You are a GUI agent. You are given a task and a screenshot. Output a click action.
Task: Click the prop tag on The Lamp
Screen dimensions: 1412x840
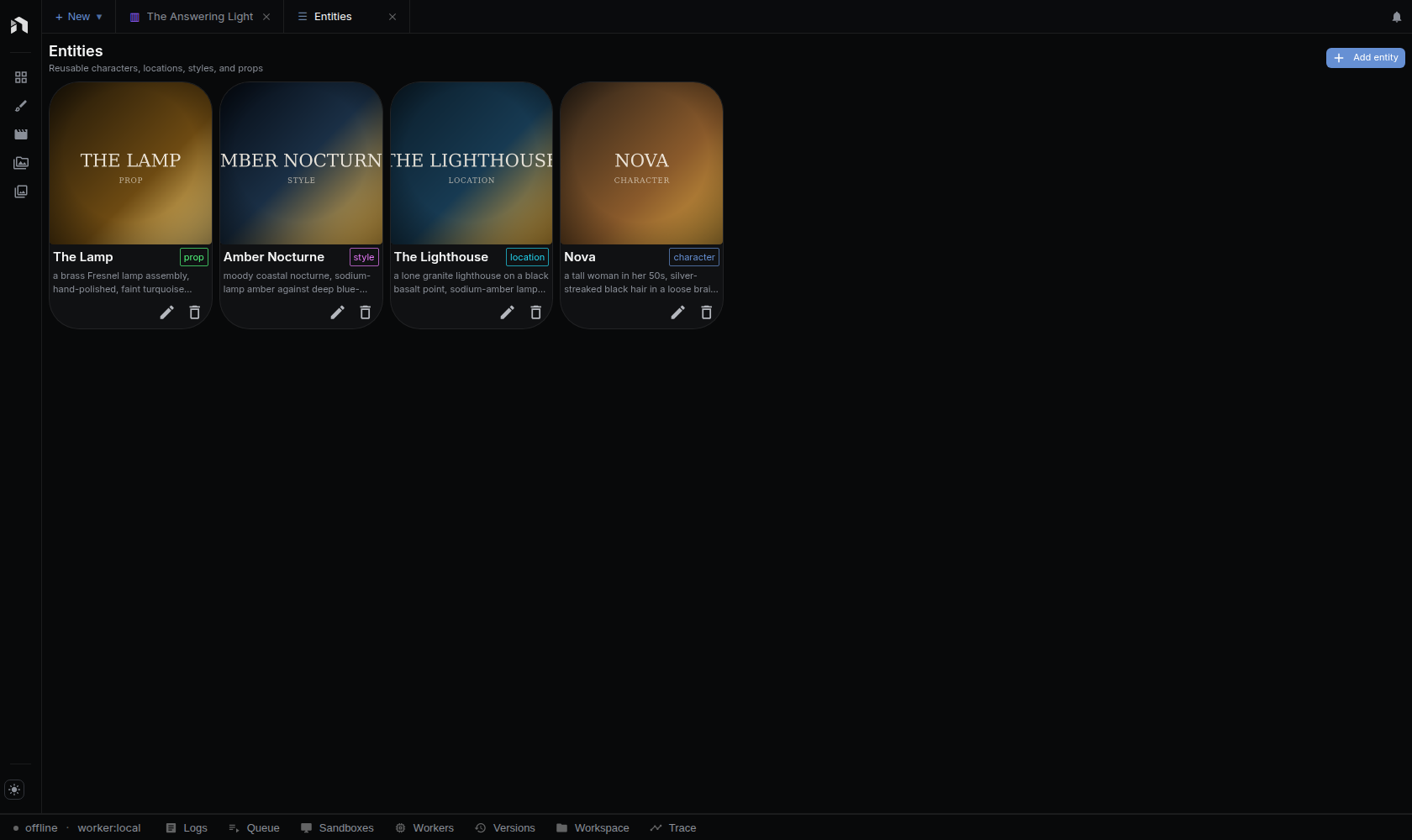[x=194, y=257]
